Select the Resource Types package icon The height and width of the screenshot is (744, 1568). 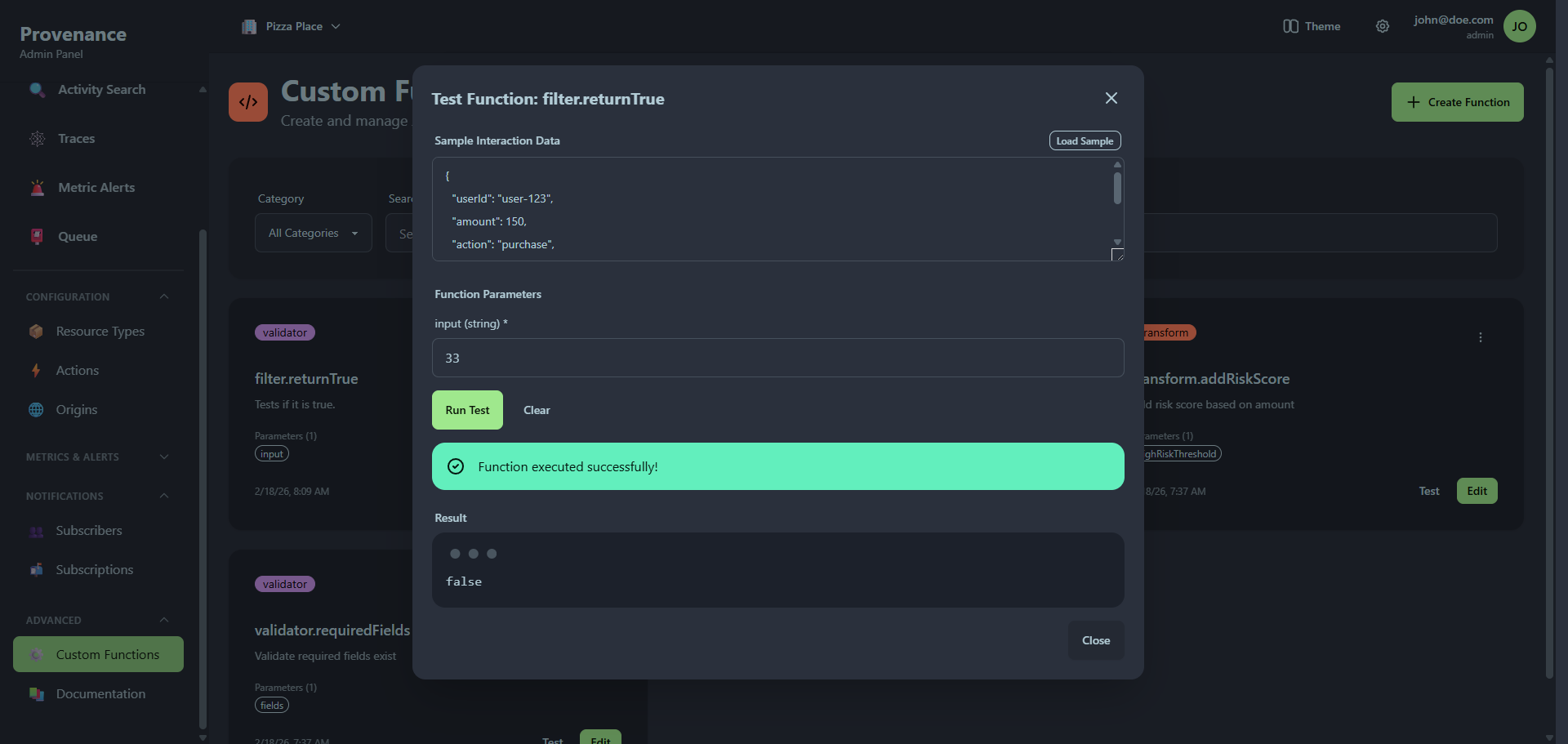pos(36,332)
